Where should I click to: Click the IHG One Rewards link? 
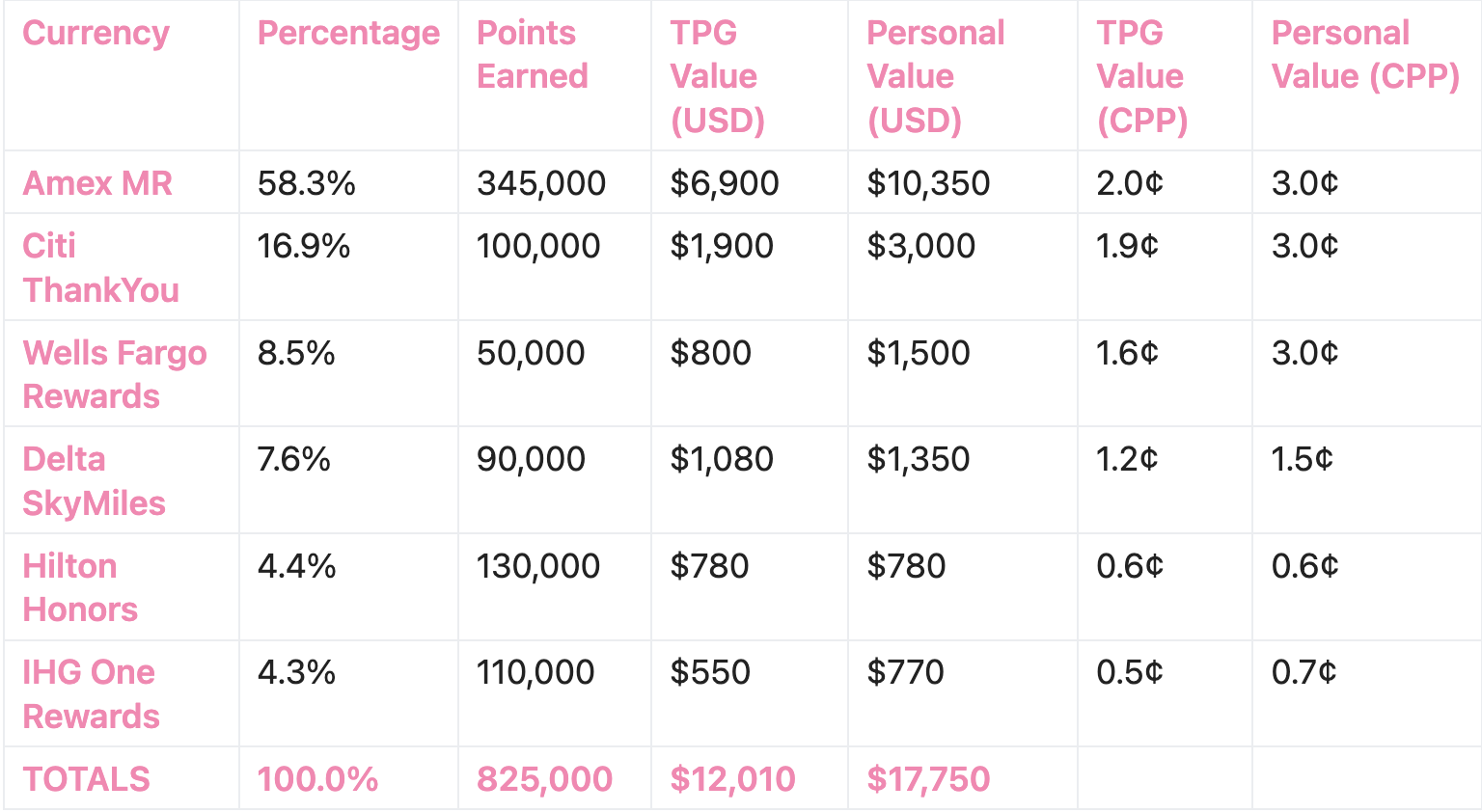tap(91, 693)
